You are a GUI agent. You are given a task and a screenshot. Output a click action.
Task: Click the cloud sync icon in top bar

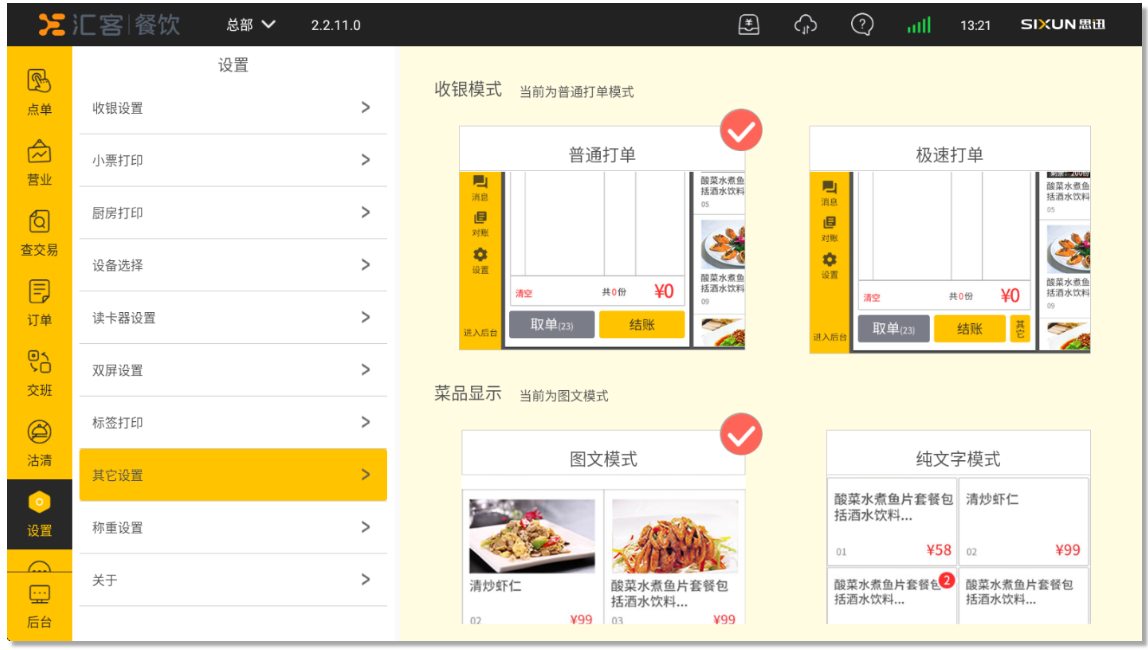tap(805, 25)
